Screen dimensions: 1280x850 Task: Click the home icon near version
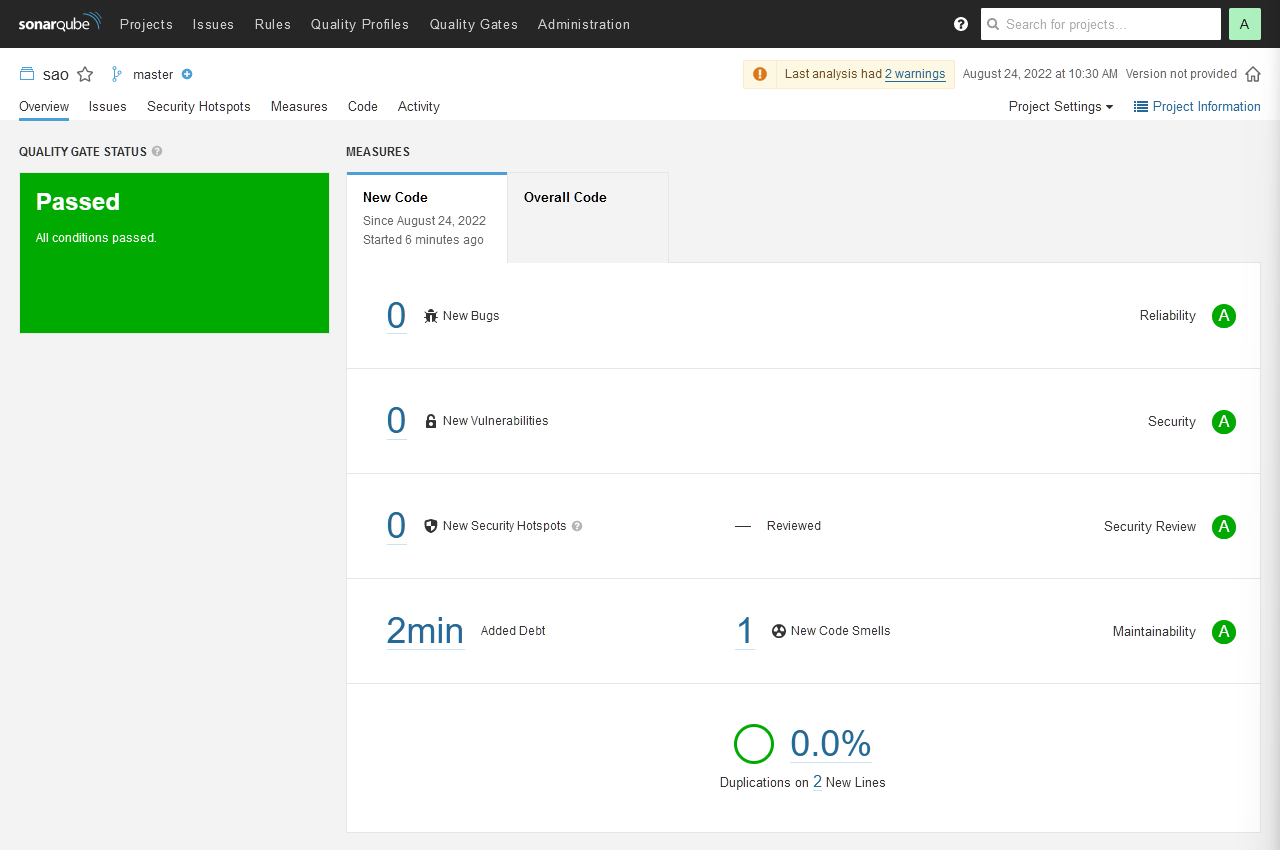pyautogui.click(x=1253, y=74)
